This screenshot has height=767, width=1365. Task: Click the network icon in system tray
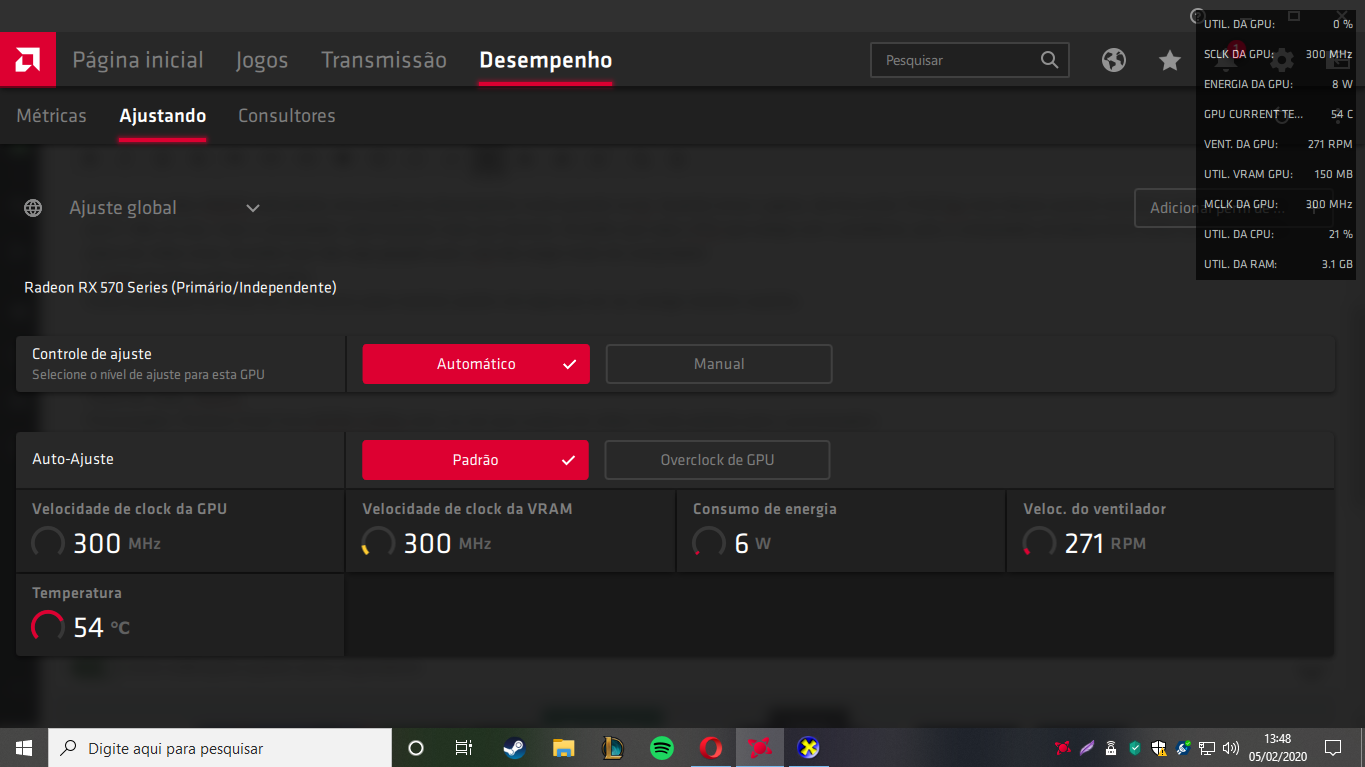[1208, 748]
